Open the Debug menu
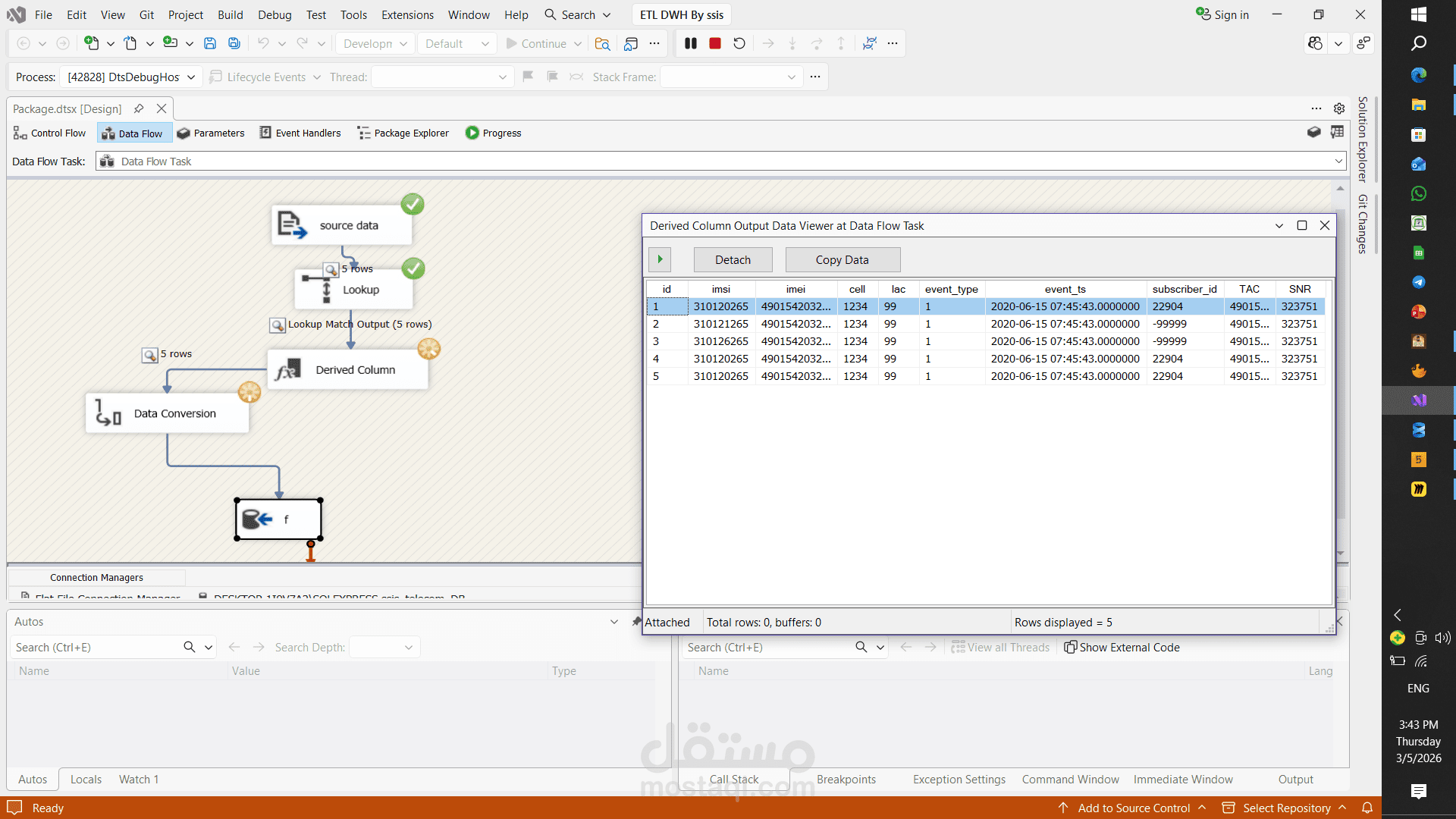 [x=274, y=14]
